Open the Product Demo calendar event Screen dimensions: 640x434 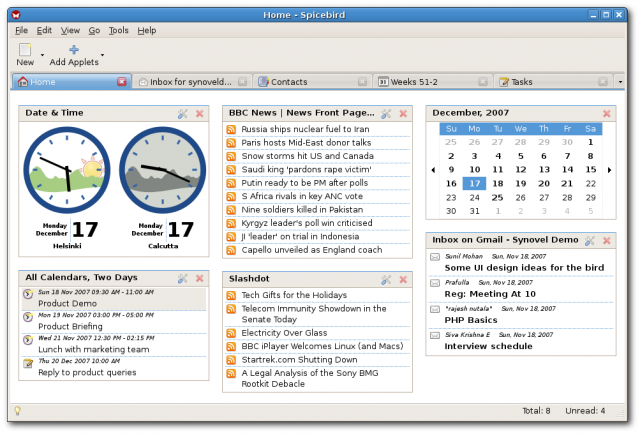[x=114, y=298]
